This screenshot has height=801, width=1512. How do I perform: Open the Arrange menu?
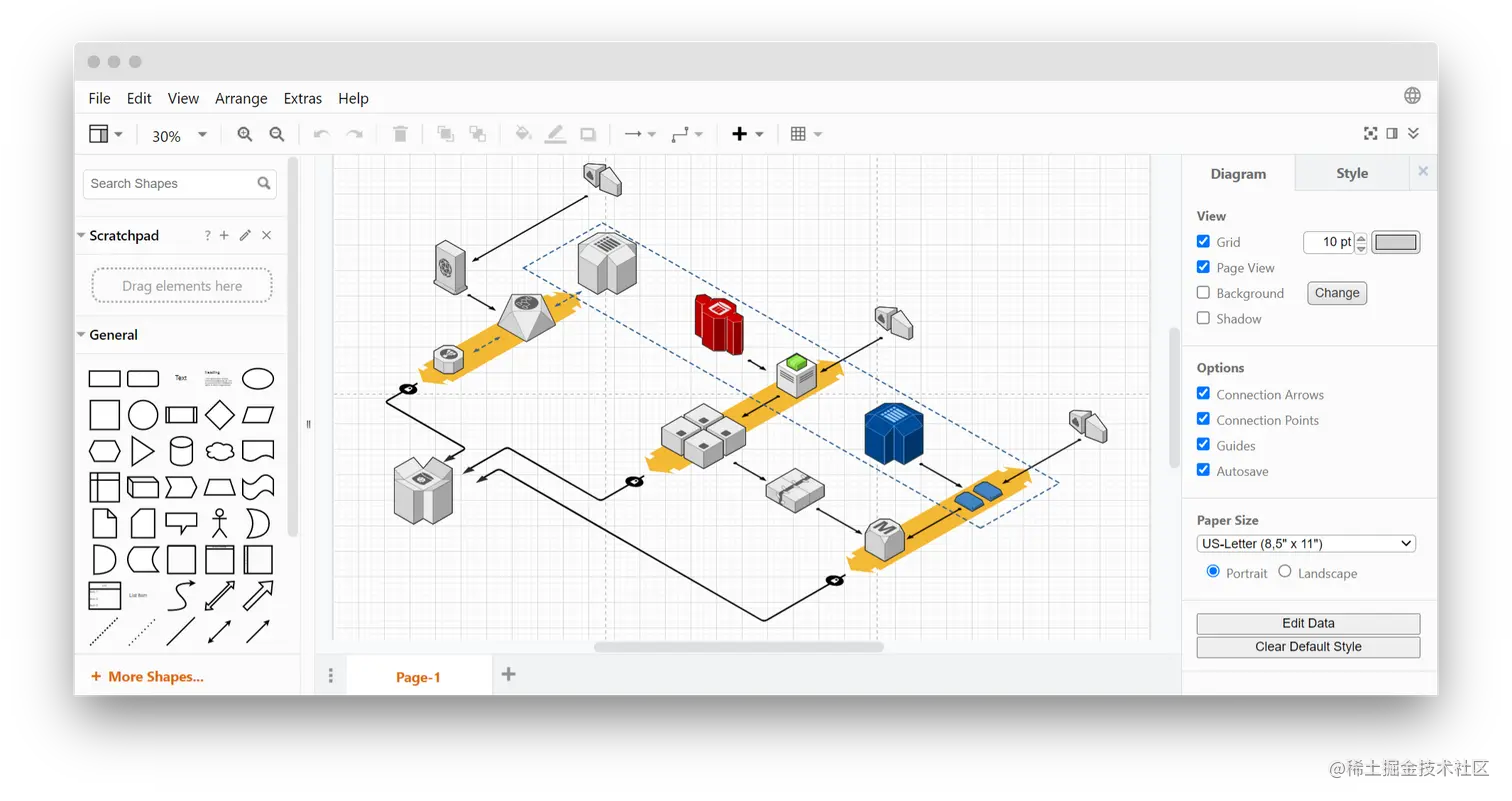[x=241, y=98]
